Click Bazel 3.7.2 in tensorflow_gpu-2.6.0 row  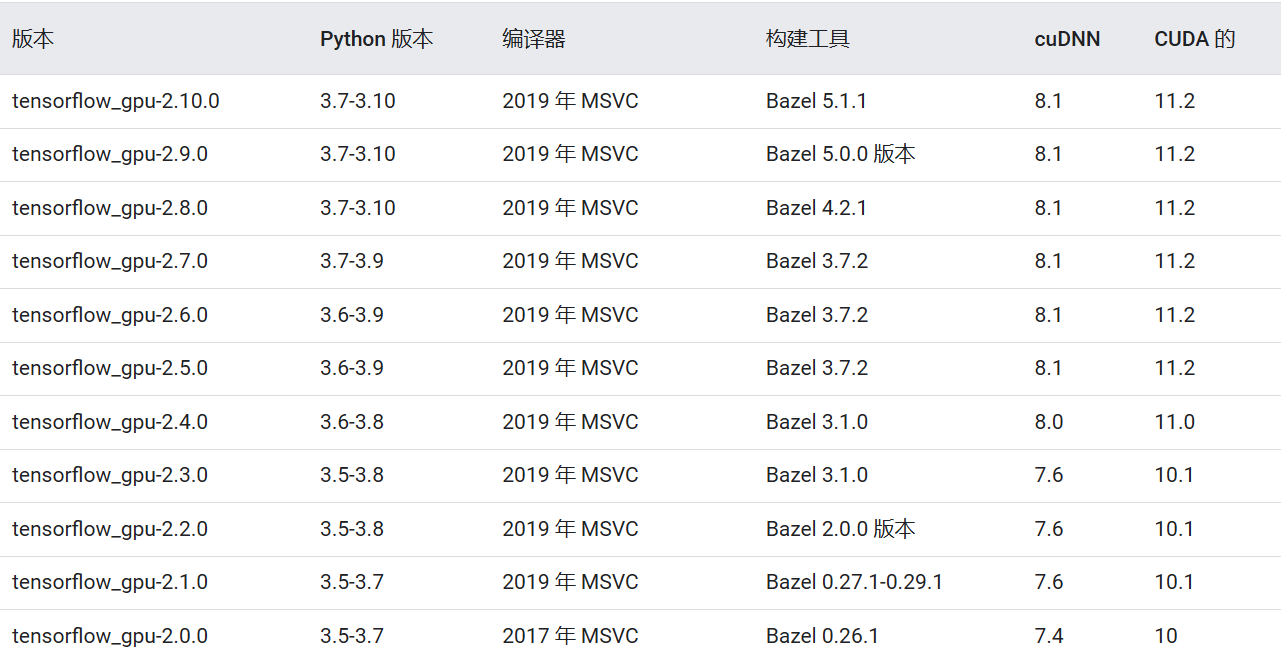pos(817,315)
